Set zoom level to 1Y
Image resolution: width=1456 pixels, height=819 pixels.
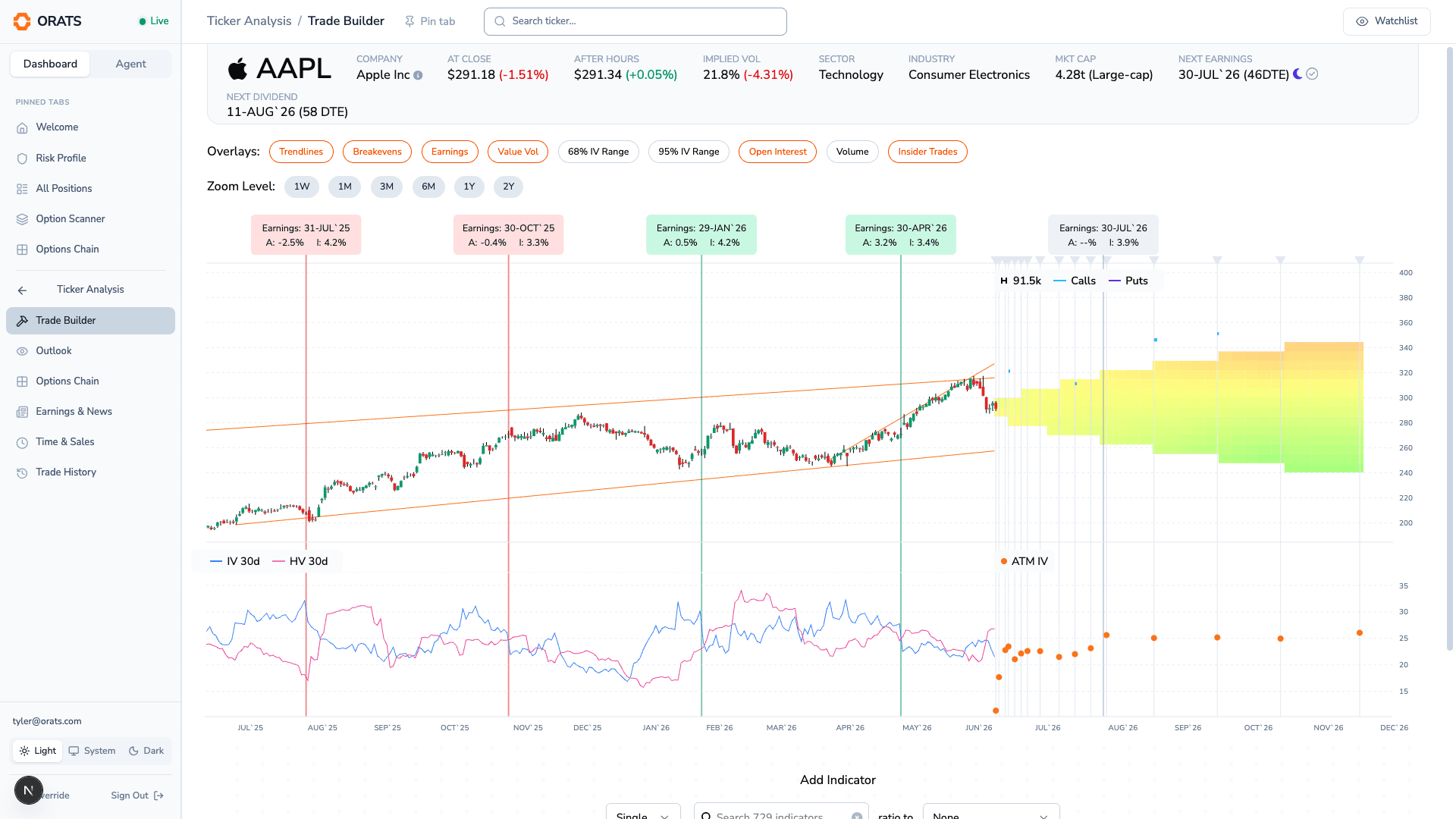(x=469, y=187)
